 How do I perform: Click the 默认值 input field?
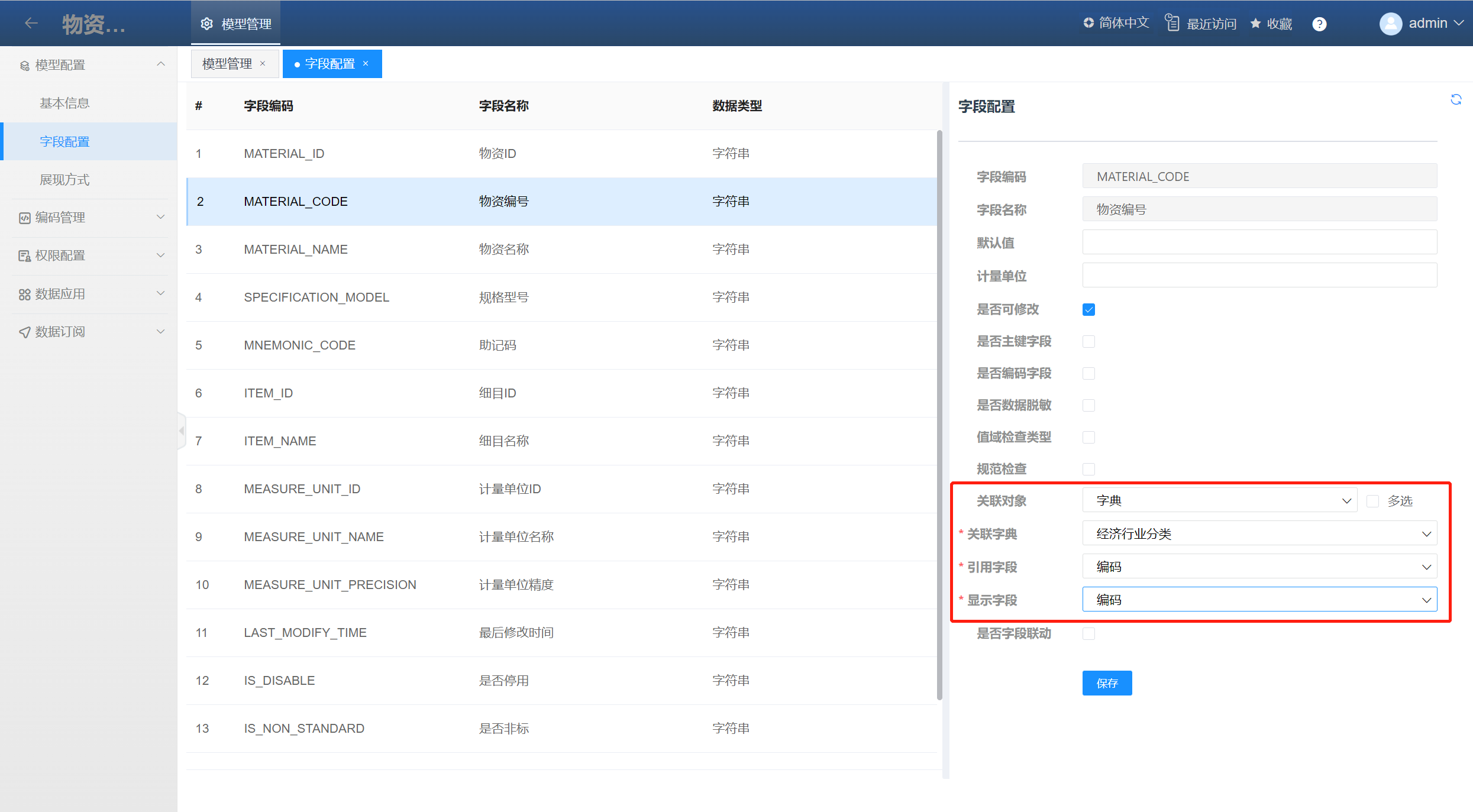tap(1259, 242)
